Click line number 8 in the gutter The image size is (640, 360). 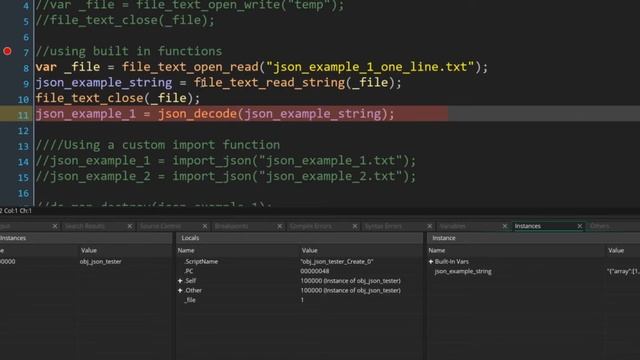(x=26, y=68)
